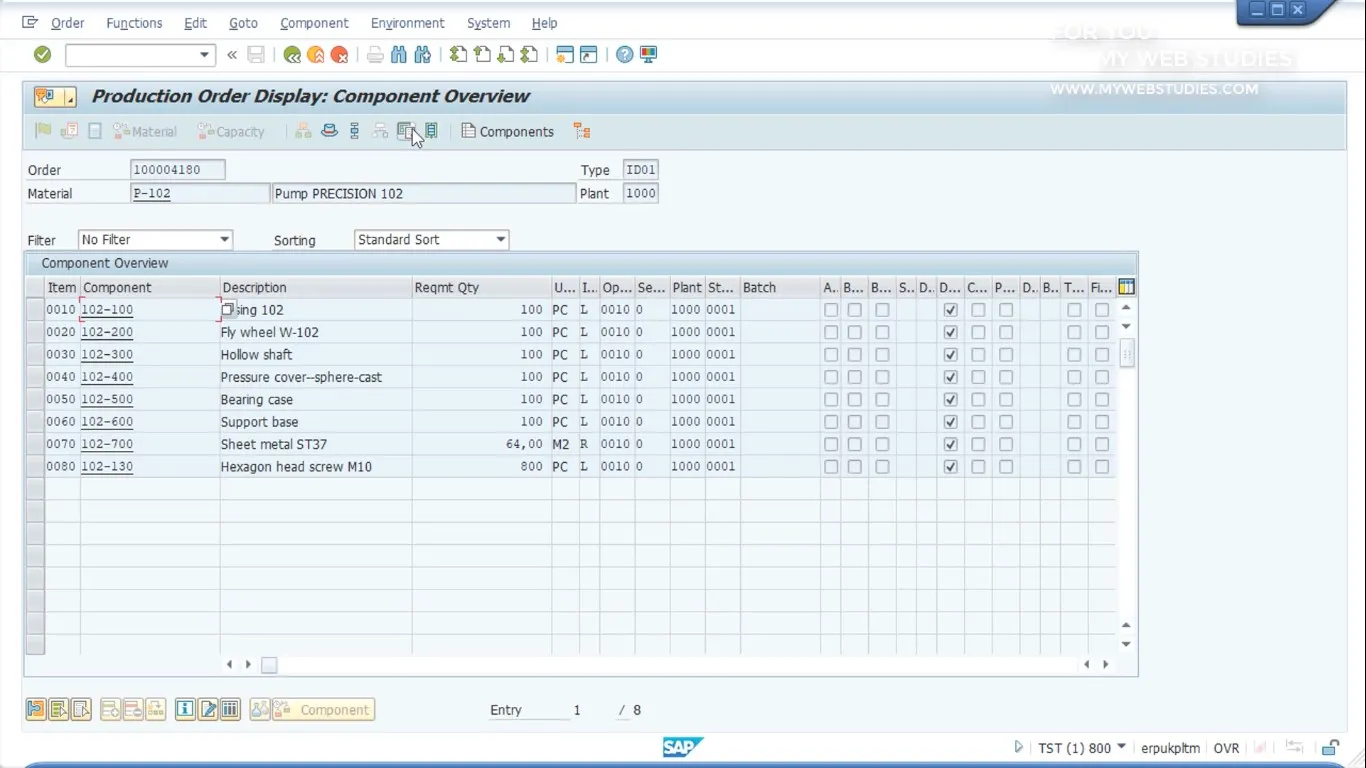Click the orange Exit arrow icon
This screenshot has height=768, width=1366.
click(316, 55)
